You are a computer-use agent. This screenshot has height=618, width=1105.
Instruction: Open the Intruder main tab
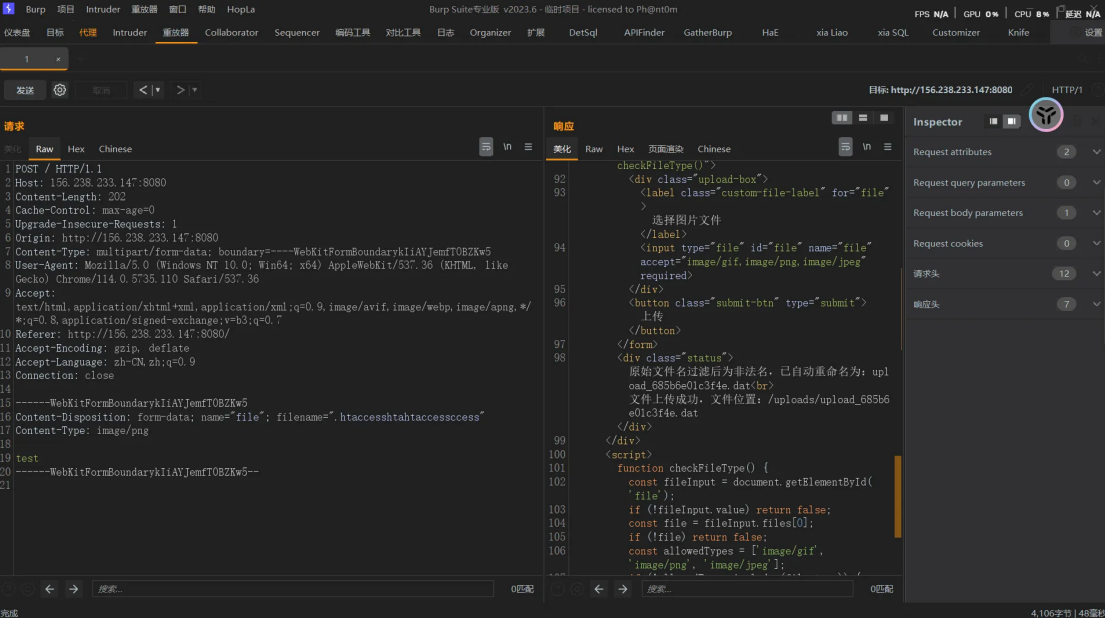tap(129, 32)
